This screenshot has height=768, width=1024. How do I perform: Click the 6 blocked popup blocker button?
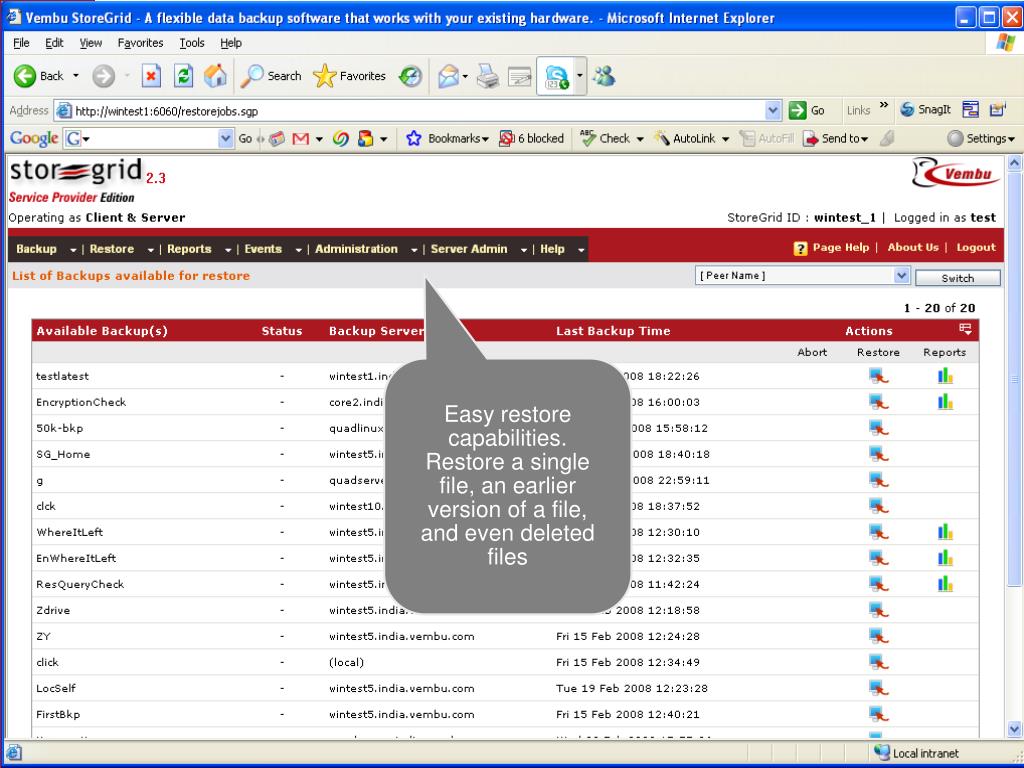pyautogui.click(x=532, y=138)
